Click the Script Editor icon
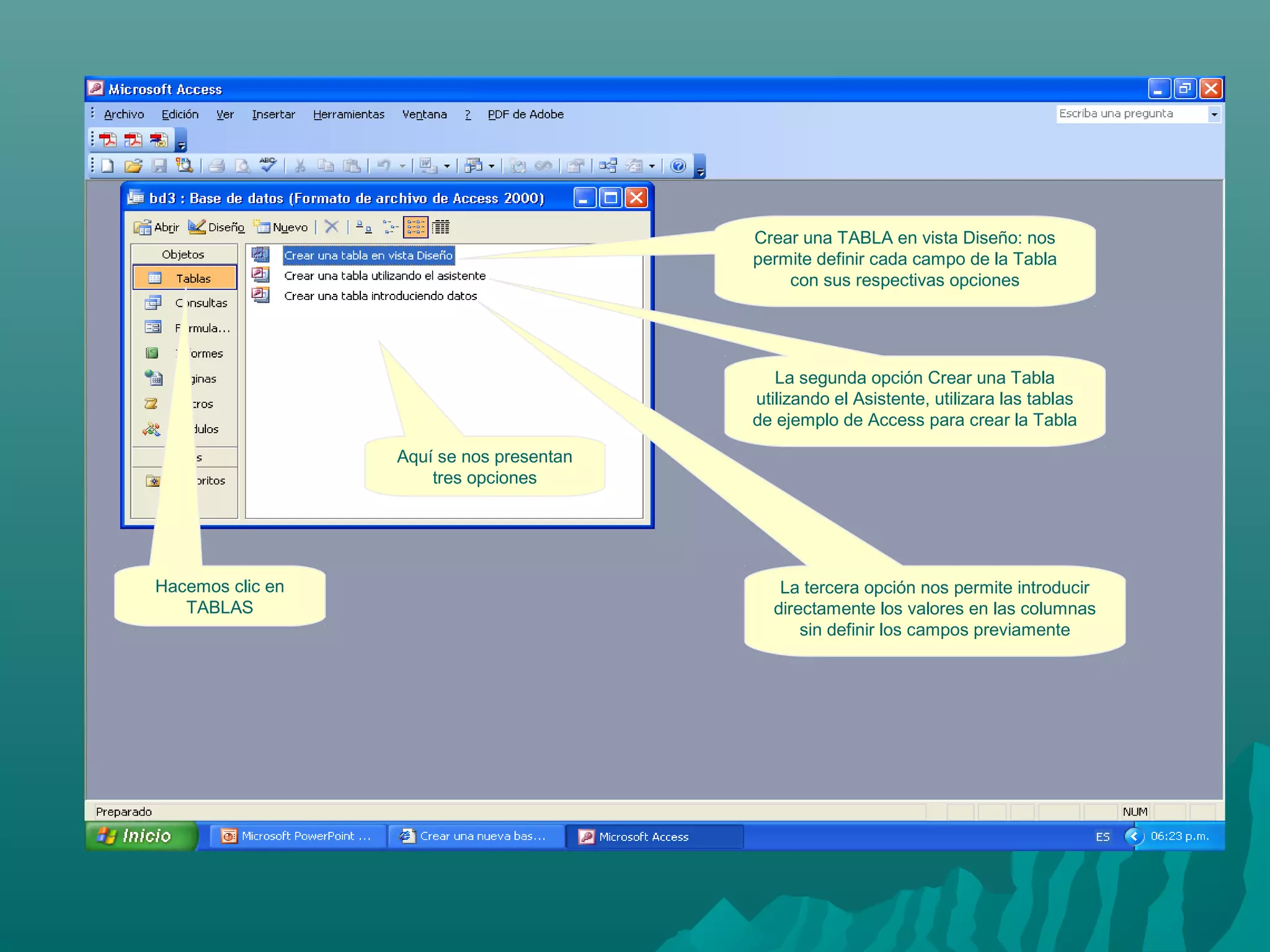 pos(543,165)
